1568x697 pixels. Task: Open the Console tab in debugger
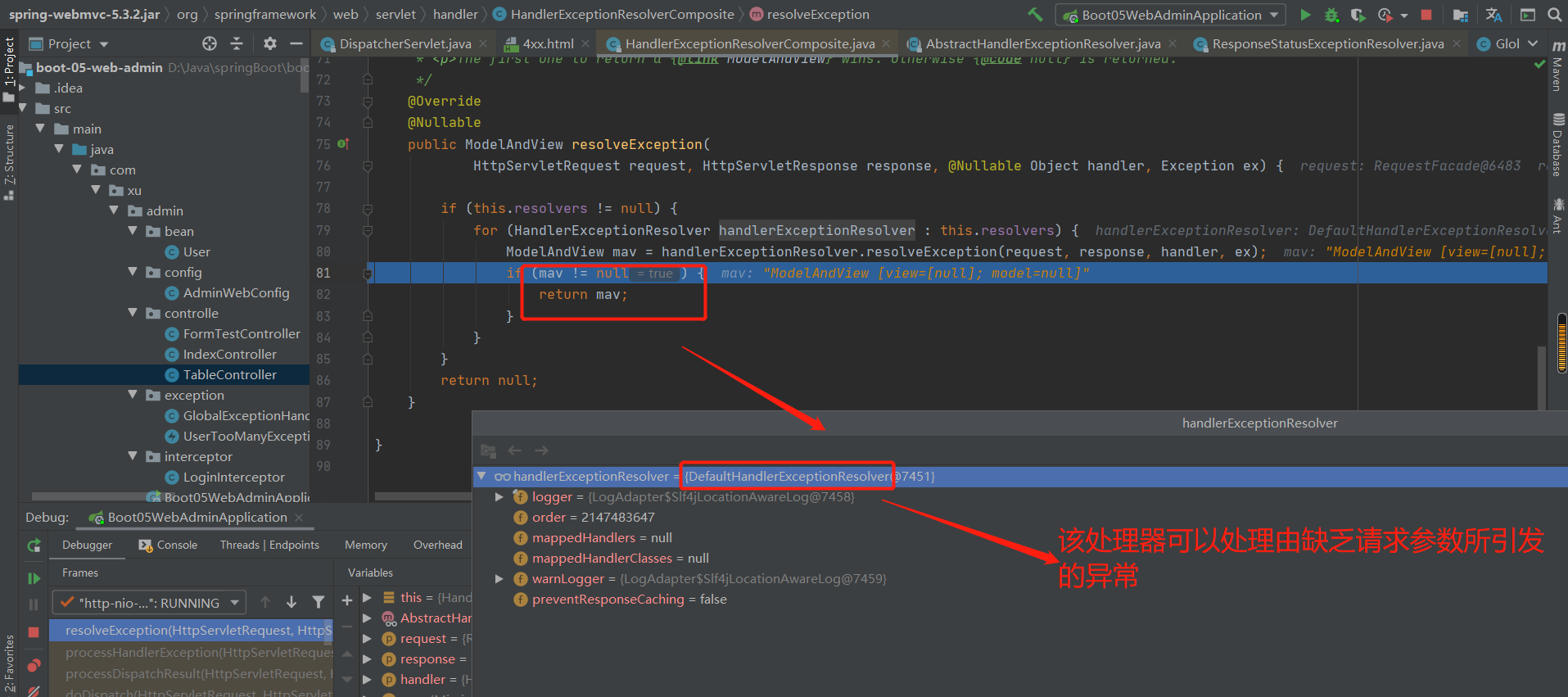(x=168, y=545)
